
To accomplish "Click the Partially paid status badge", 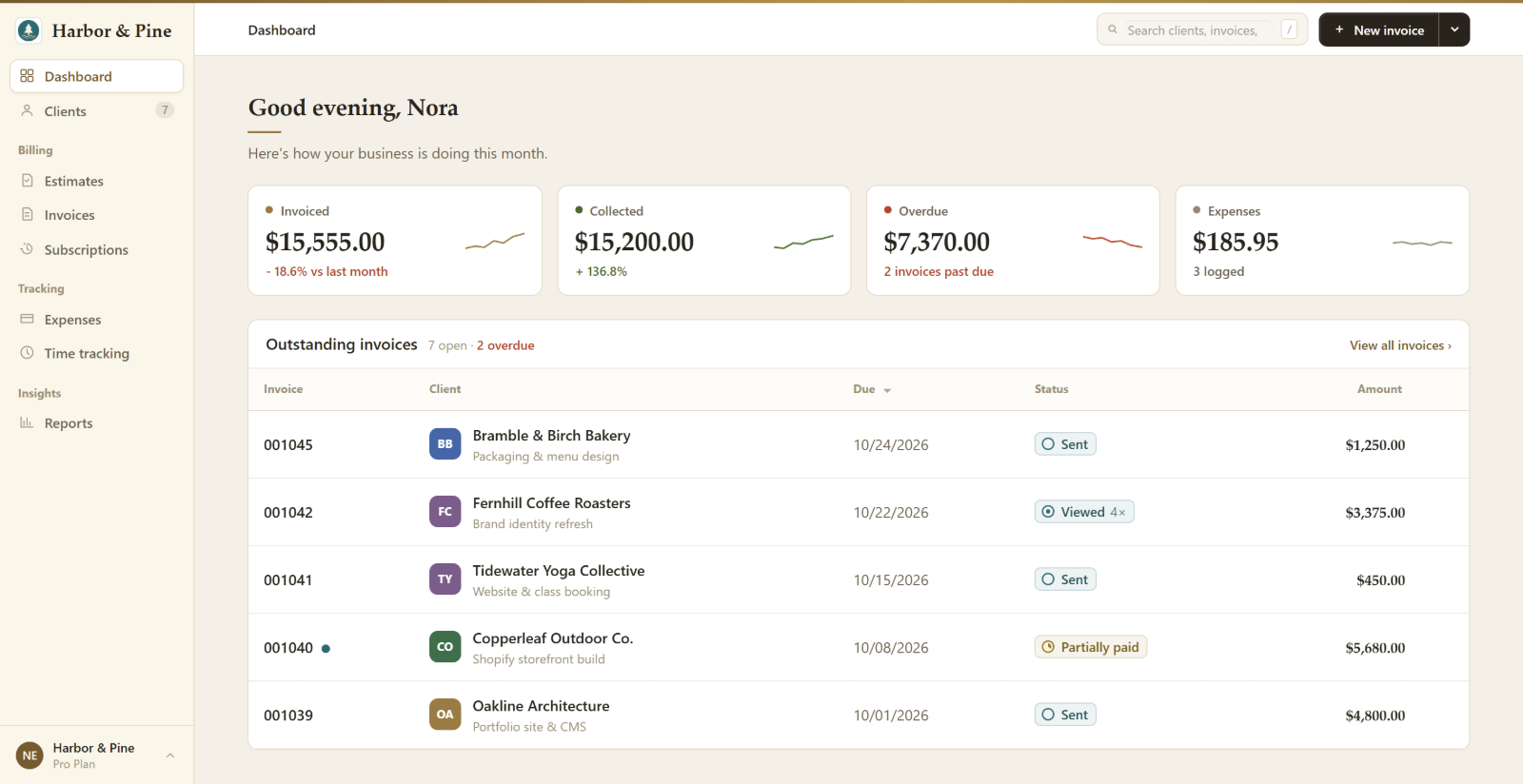I will coord(1091,647).
